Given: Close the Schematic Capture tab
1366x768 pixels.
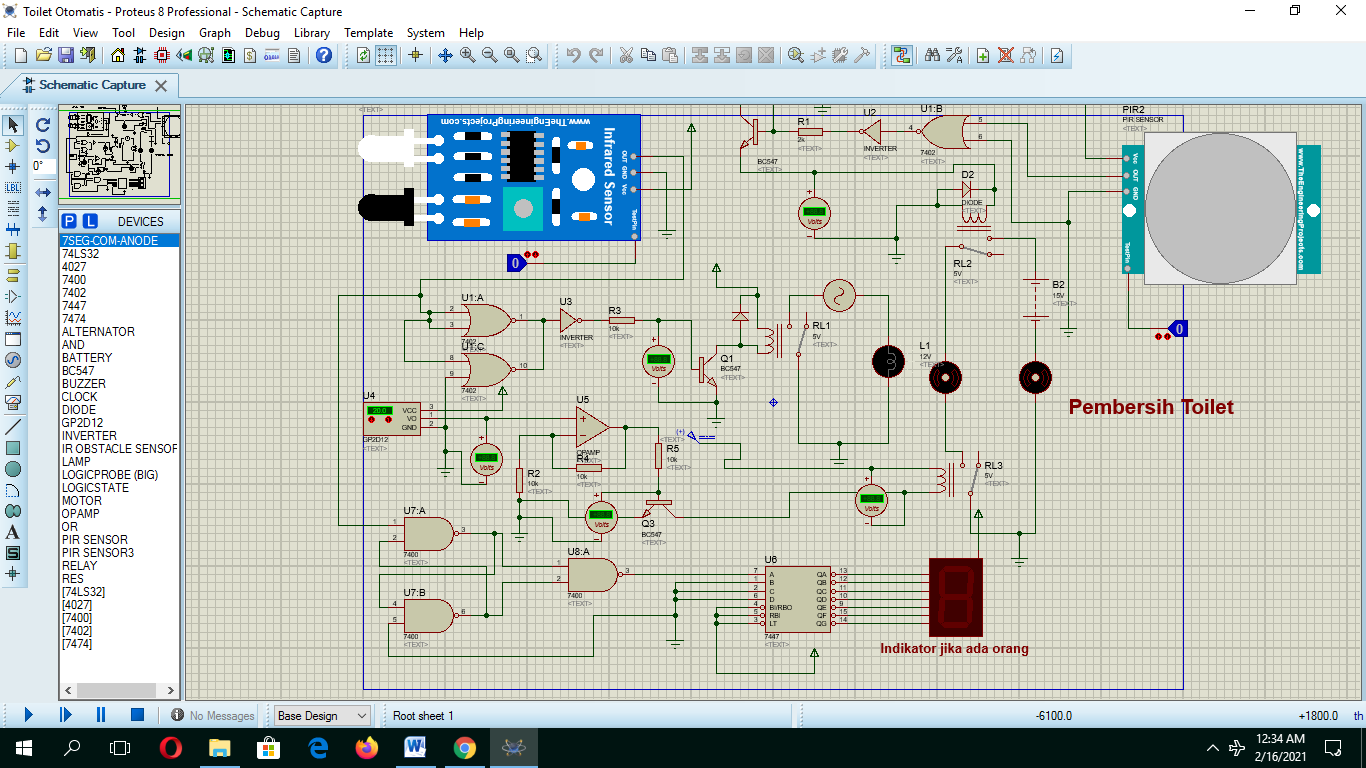Looking at the screenshot, I should 160,86.
